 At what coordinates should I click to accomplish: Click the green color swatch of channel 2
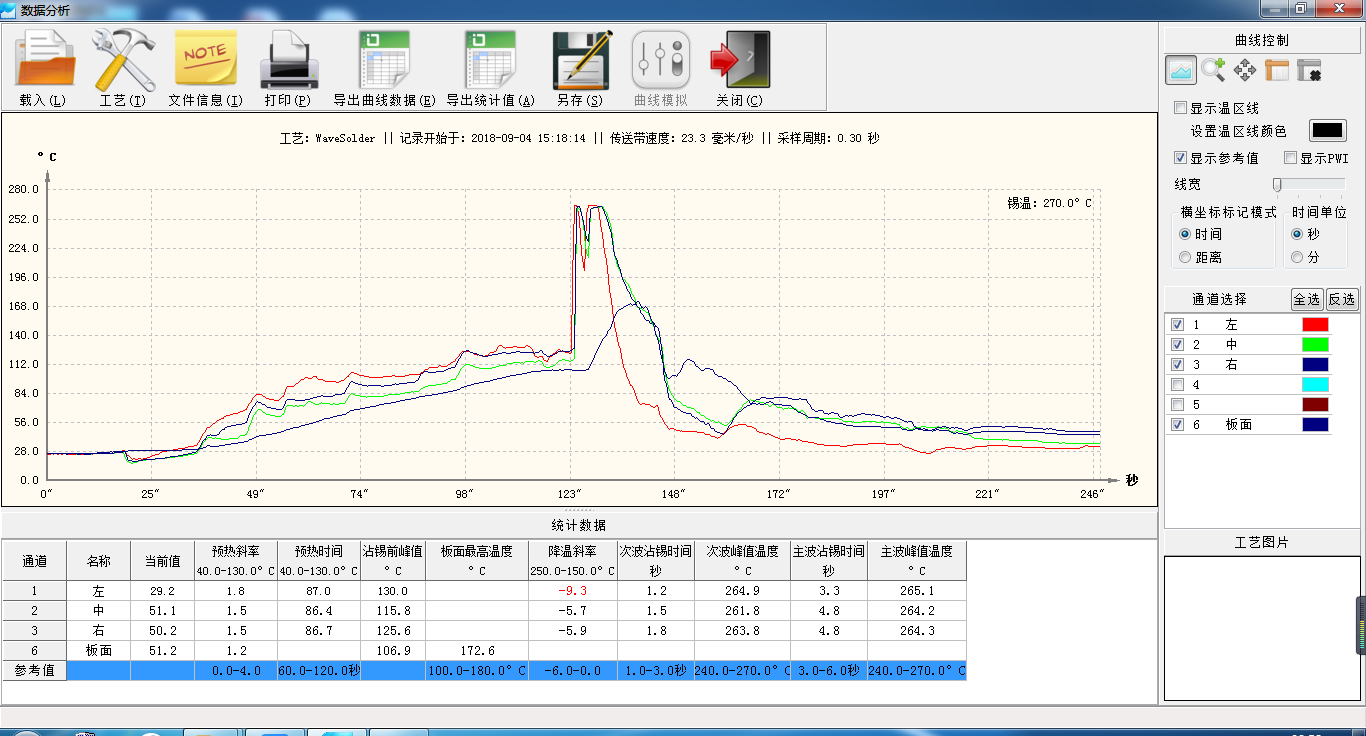[1315, 344]
